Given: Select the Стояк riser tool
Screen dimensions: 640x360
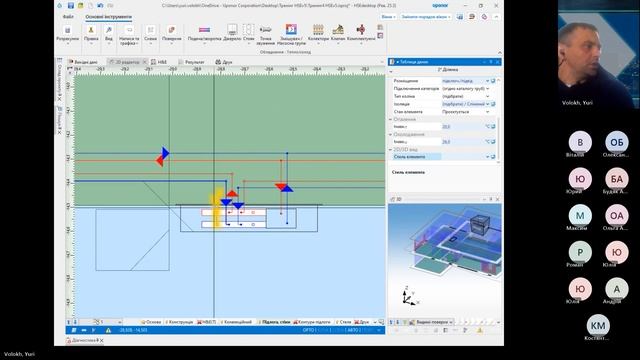Looking at the screenshot, I should coord(249,33).
